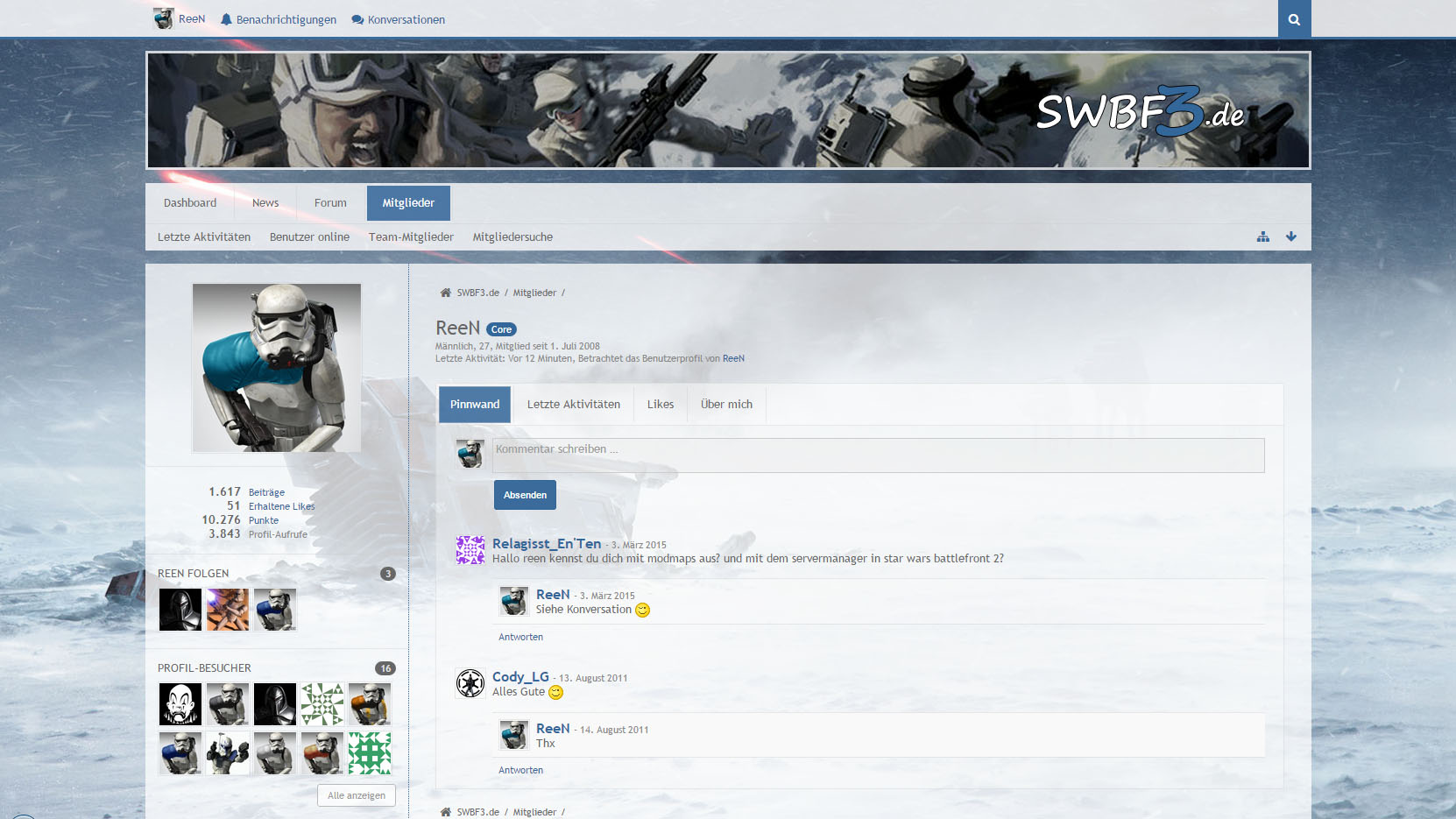
Task: Click the follower count badge '3'
Action: (388, 574)
